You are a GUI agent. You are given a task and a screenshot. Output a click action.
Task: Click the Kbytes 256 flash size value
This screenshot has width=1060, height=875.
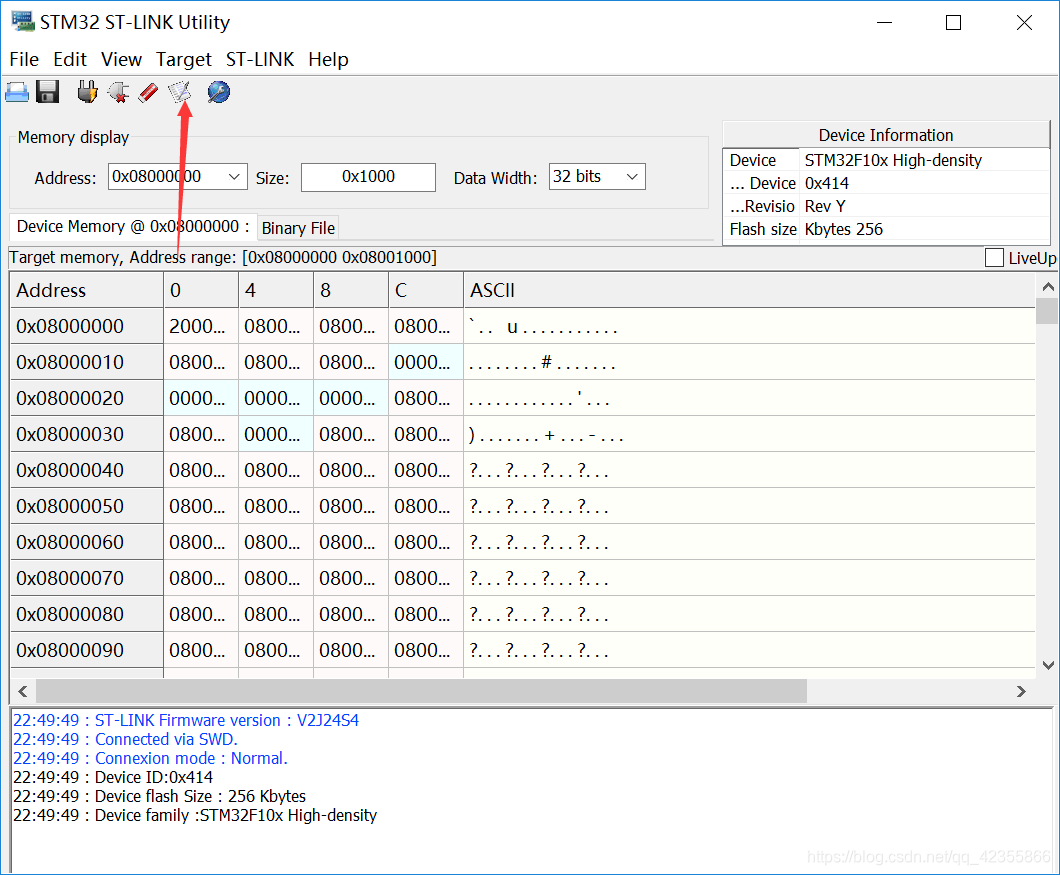[x=844, y=229]
